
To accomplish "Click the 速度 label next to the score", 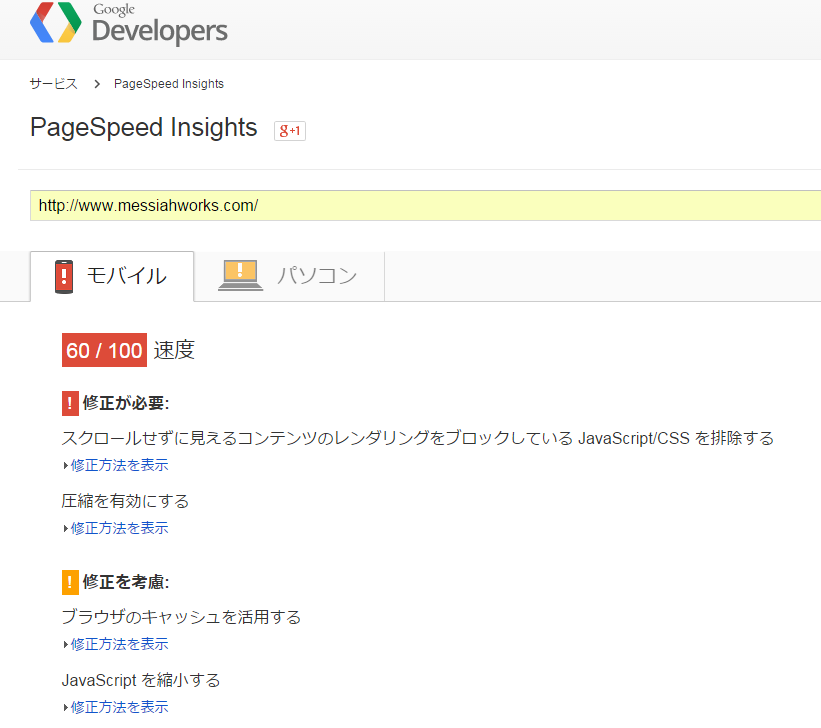I will pyautogui.click(x=174, y=350).
